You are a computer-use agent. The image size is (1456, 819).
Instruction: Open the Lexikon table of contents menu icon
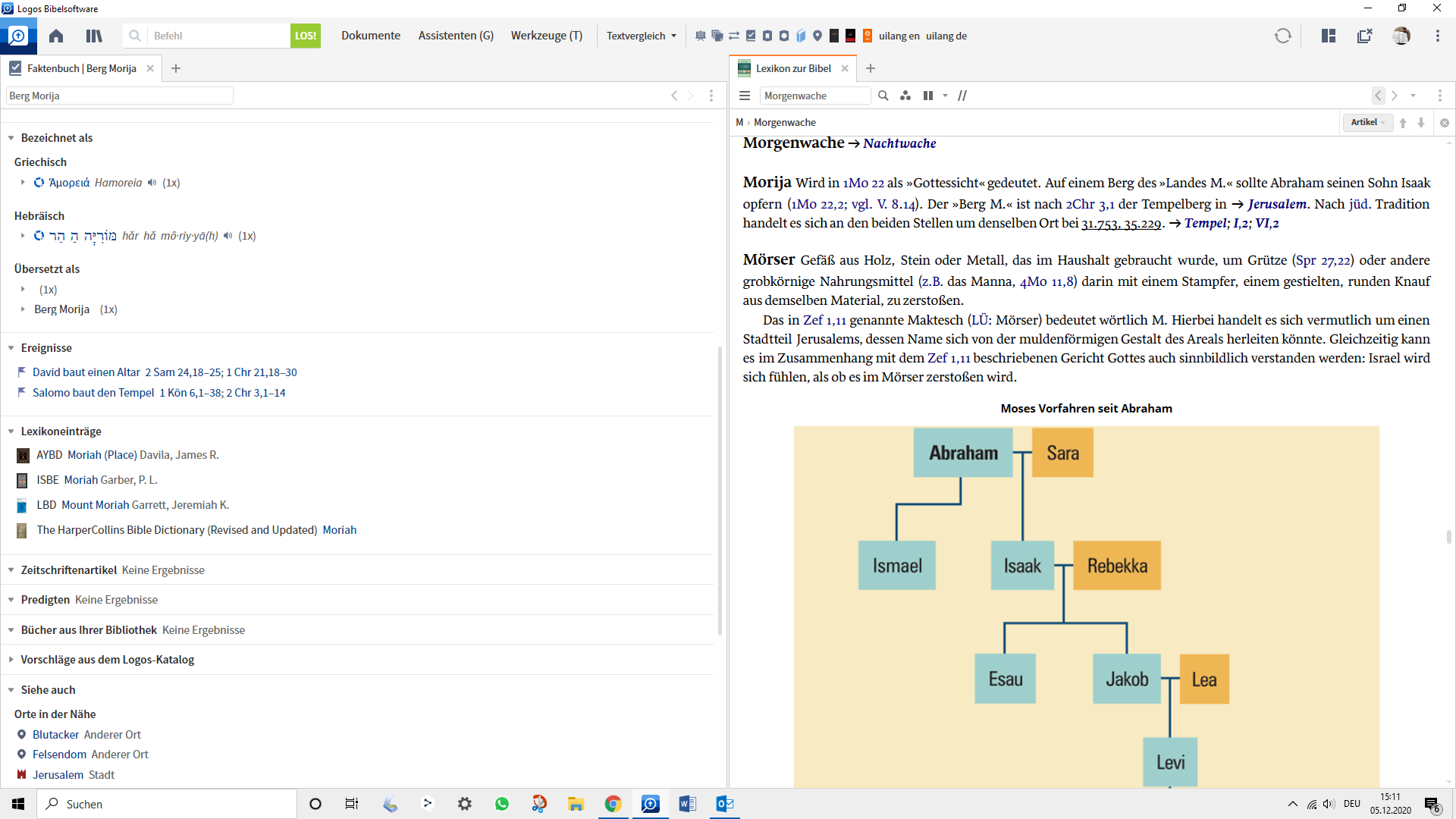tap(745, 96)
